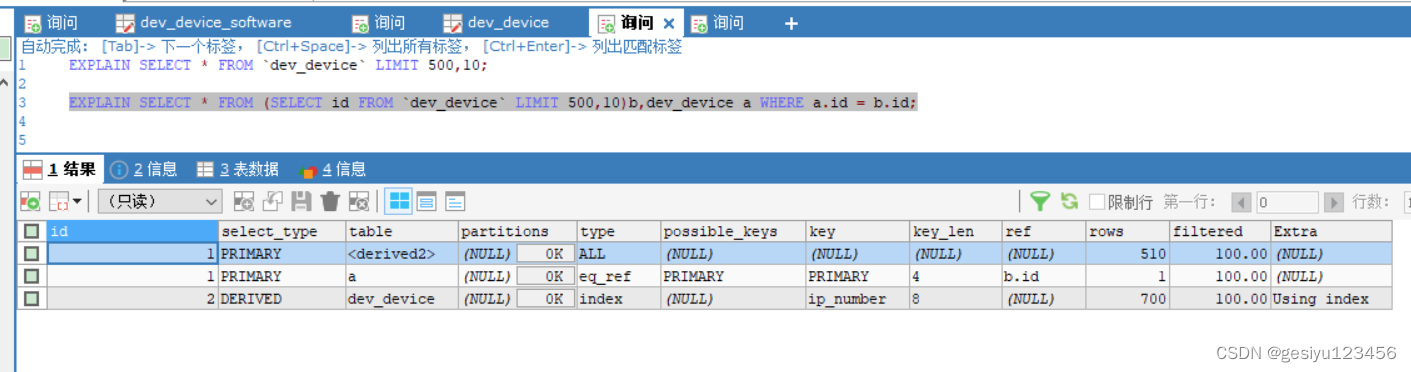Select the index type cell
The image size is (1411, 372).
pyautogui.click(x=618, y=298)
